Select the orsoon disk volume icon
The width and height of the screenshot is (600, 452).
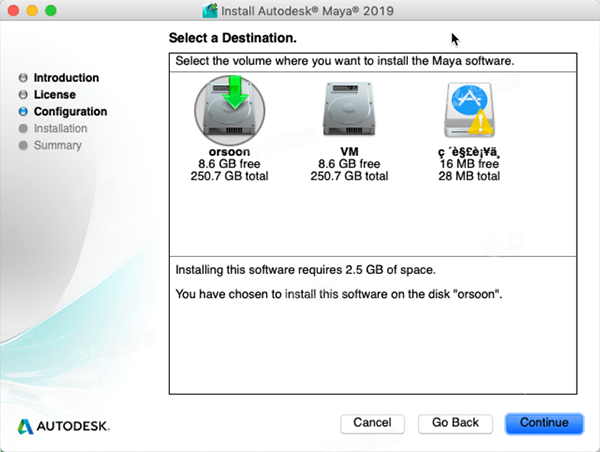pos(230,110)
